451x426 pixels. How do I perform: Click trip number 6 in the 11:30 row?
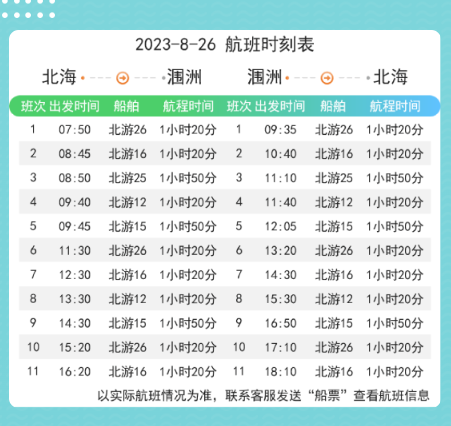click(x=33, y=250)
